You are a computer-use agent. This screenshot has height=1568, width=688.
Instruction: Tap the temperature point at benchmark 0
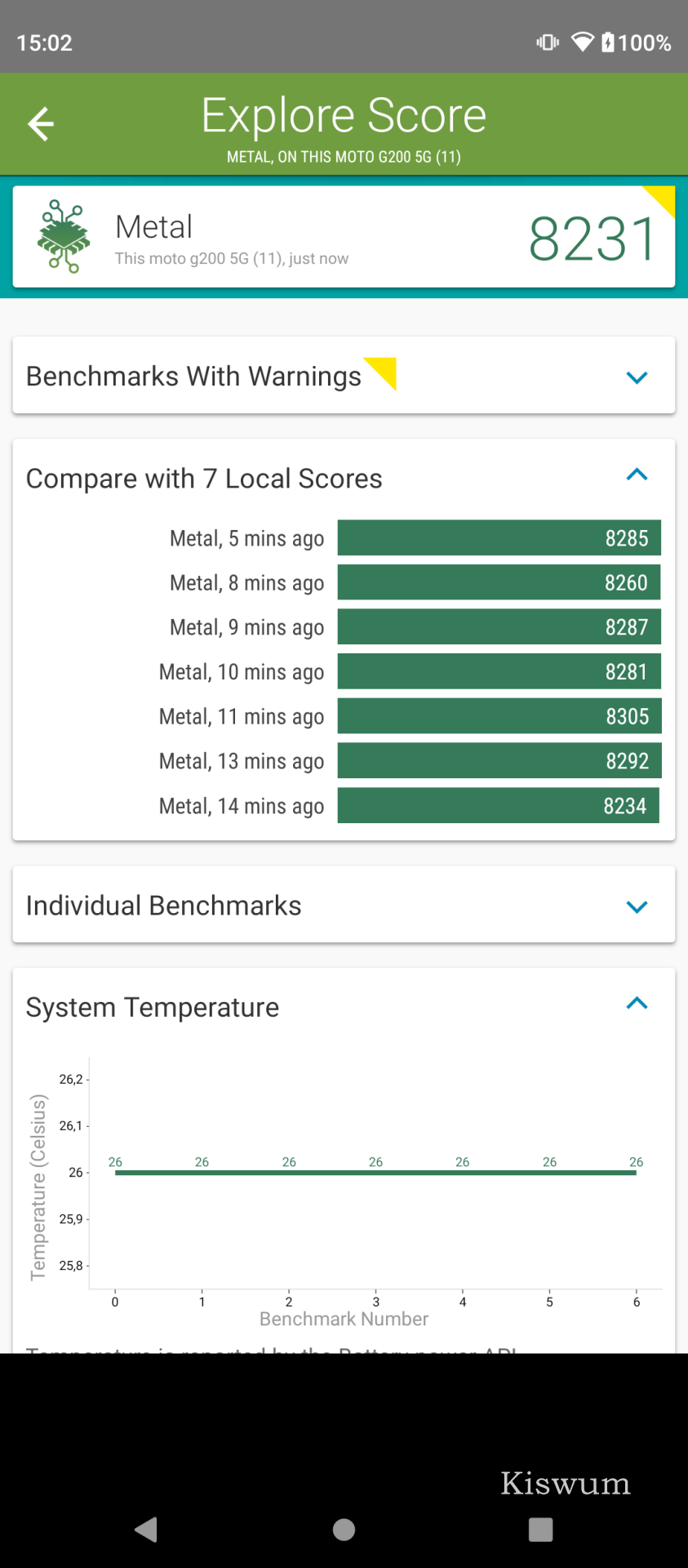115,1172
